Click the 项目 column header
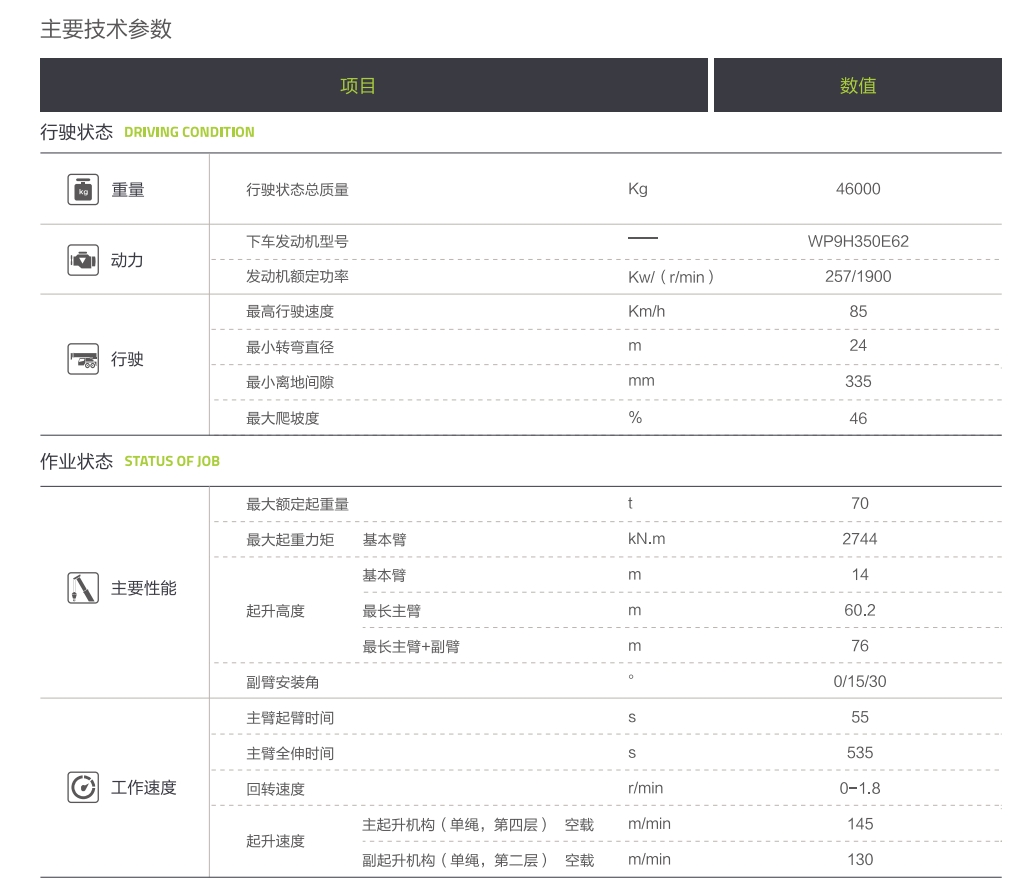Image resolution: width=1025 pixels, height=891 pixels. click(x=374, y=85)
